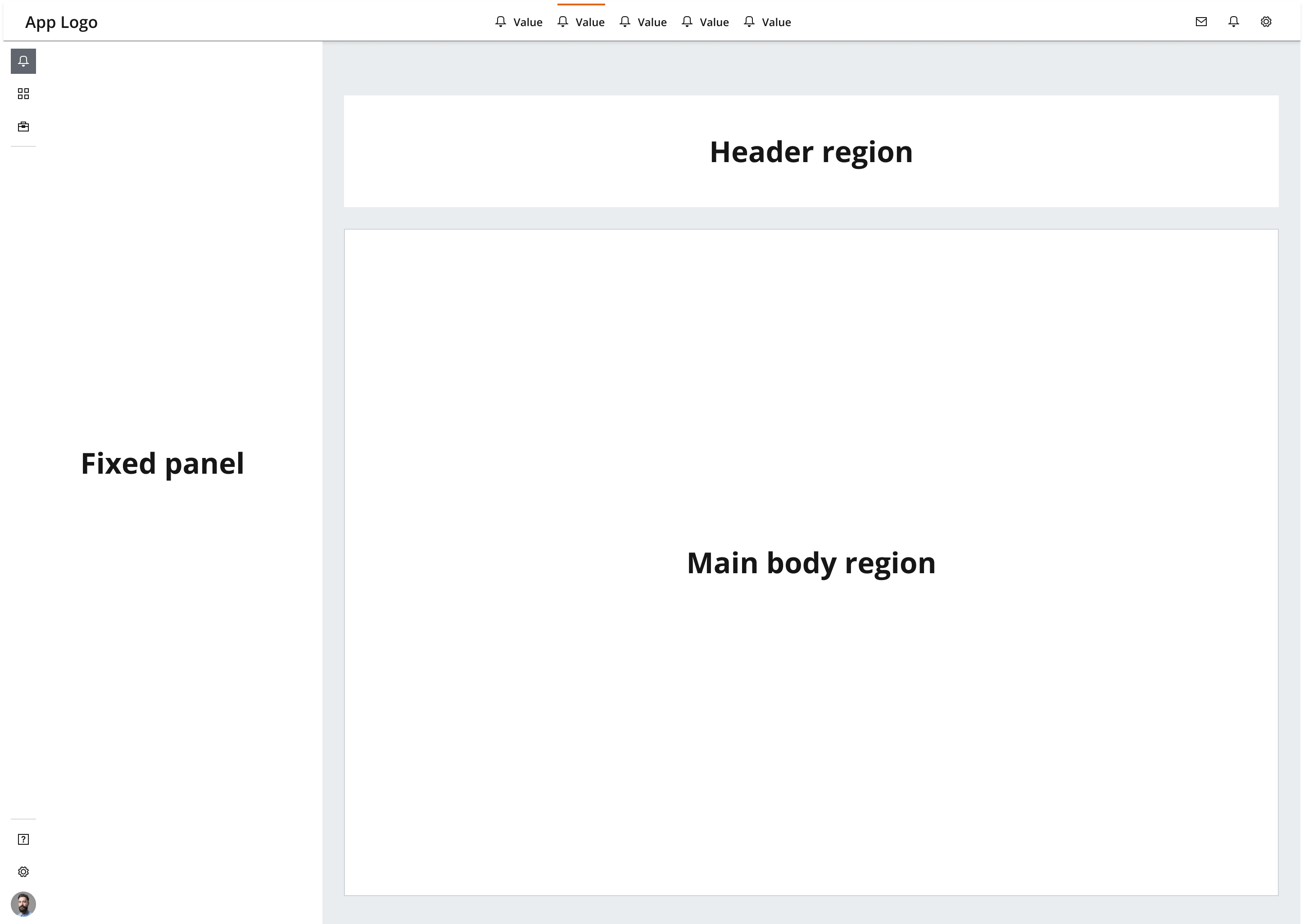Switch to the third Value tab
This screenshot has width=1304, height=924.
coord(643,22)
